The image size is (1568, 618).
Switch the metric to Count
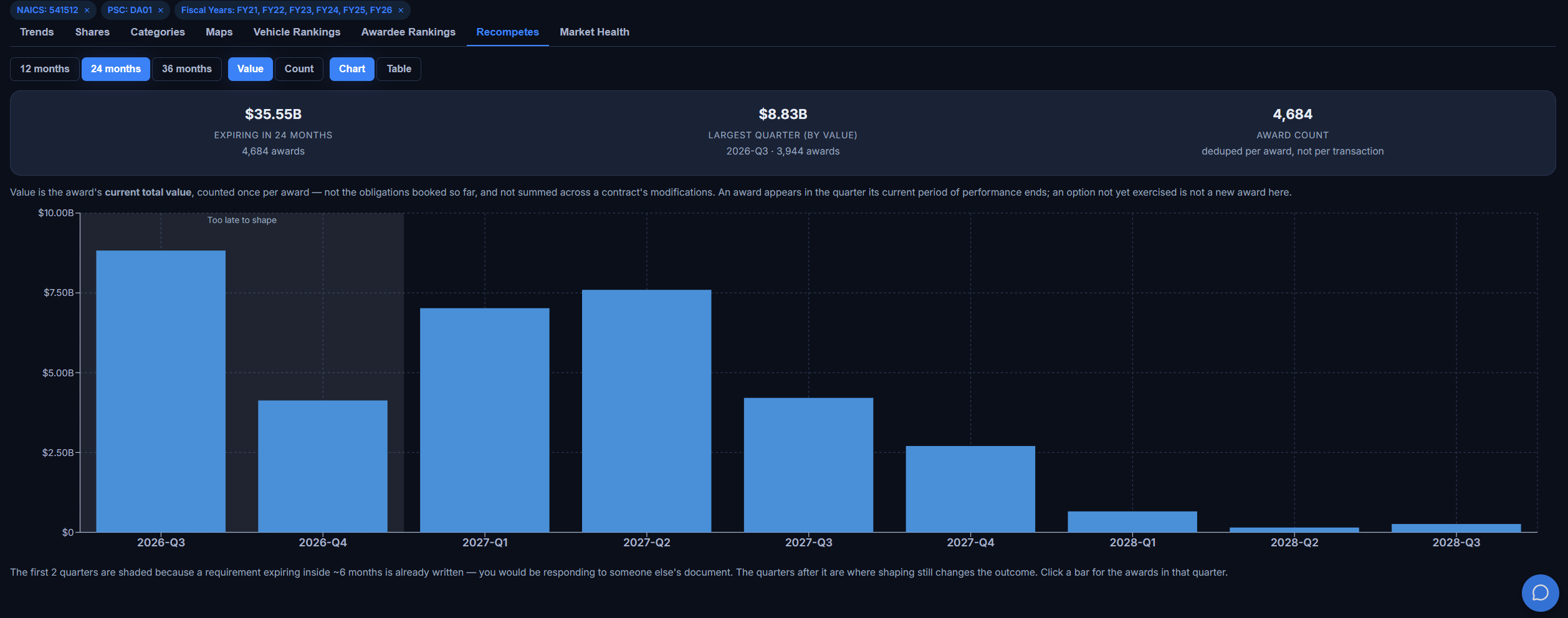[299, 69]
